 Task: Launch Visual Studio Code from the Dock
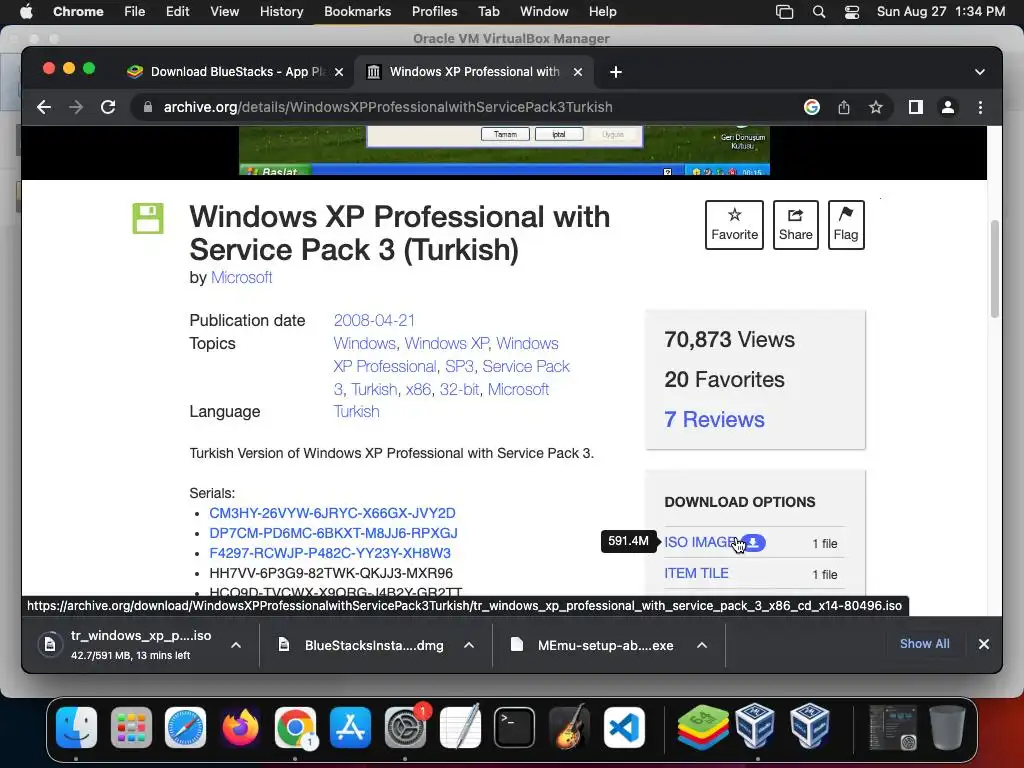pyautogui.click(x=624, y=728)
